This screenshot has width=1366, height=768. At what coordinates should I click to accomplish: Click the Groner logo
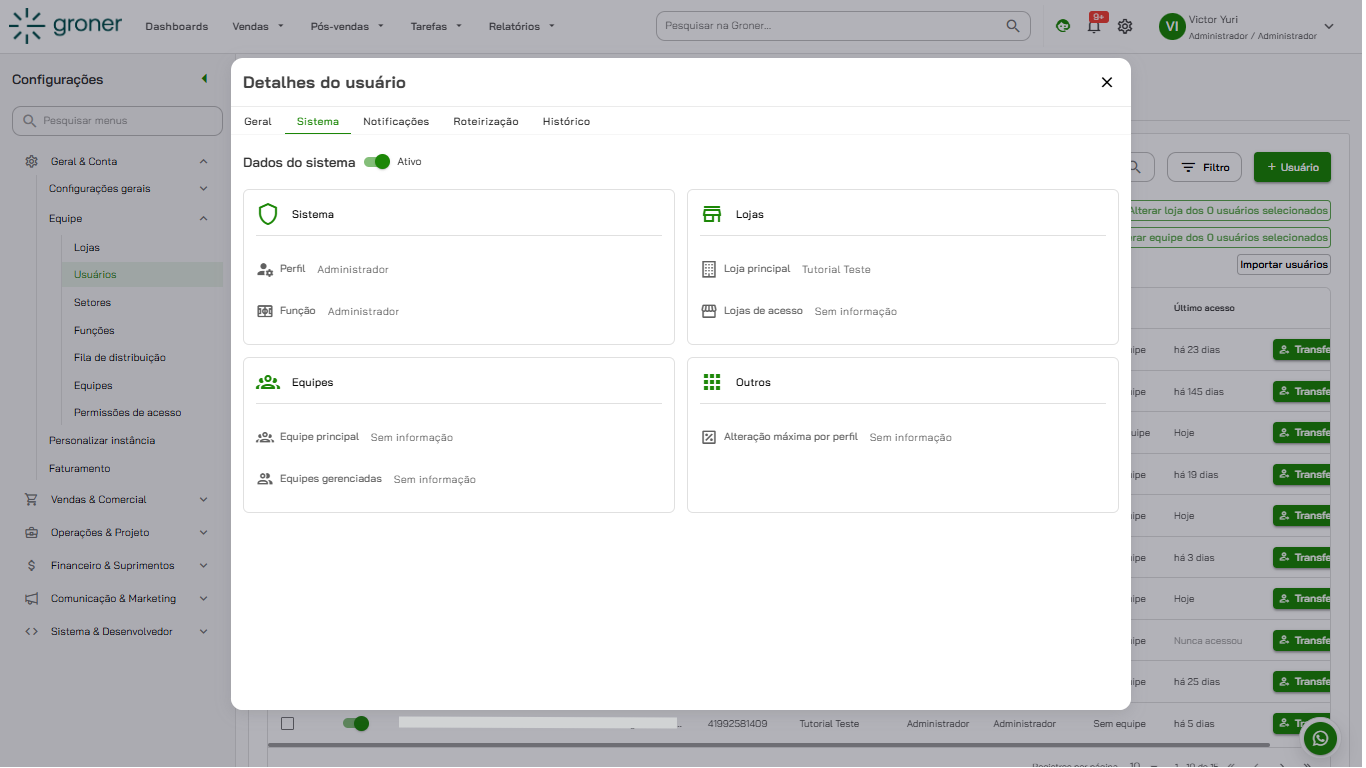click(x=66, y=26)
